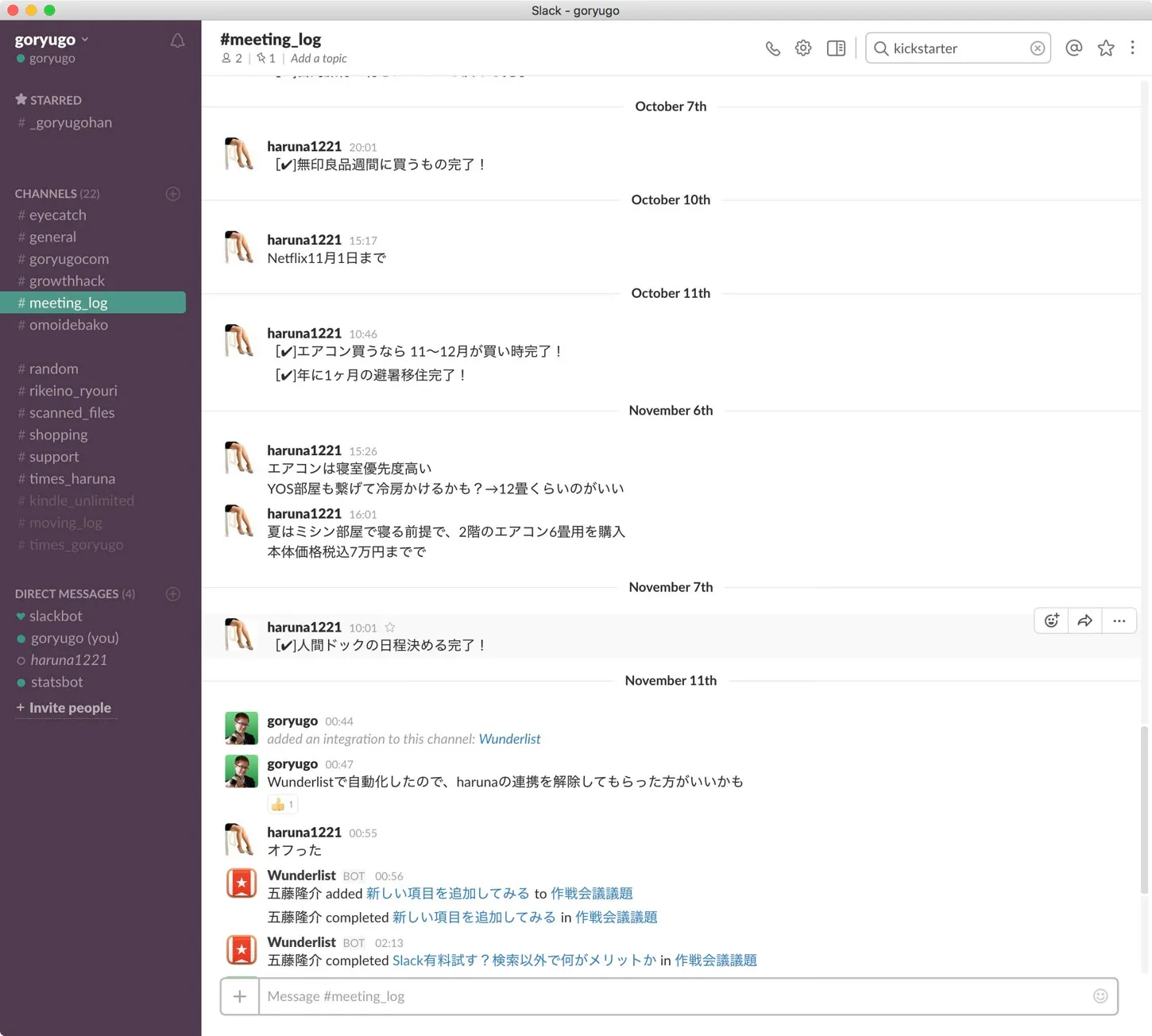Click the message pane scrollbar
The image size is (1152, 1036).
(1145, 810)
